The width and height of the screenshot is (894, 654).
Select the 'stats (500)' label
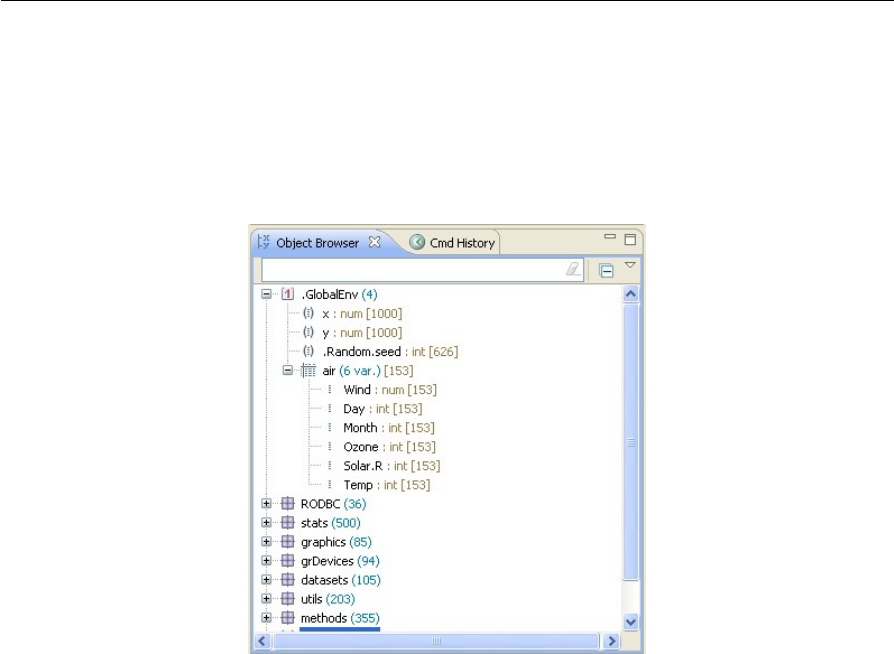click(331, 523)
